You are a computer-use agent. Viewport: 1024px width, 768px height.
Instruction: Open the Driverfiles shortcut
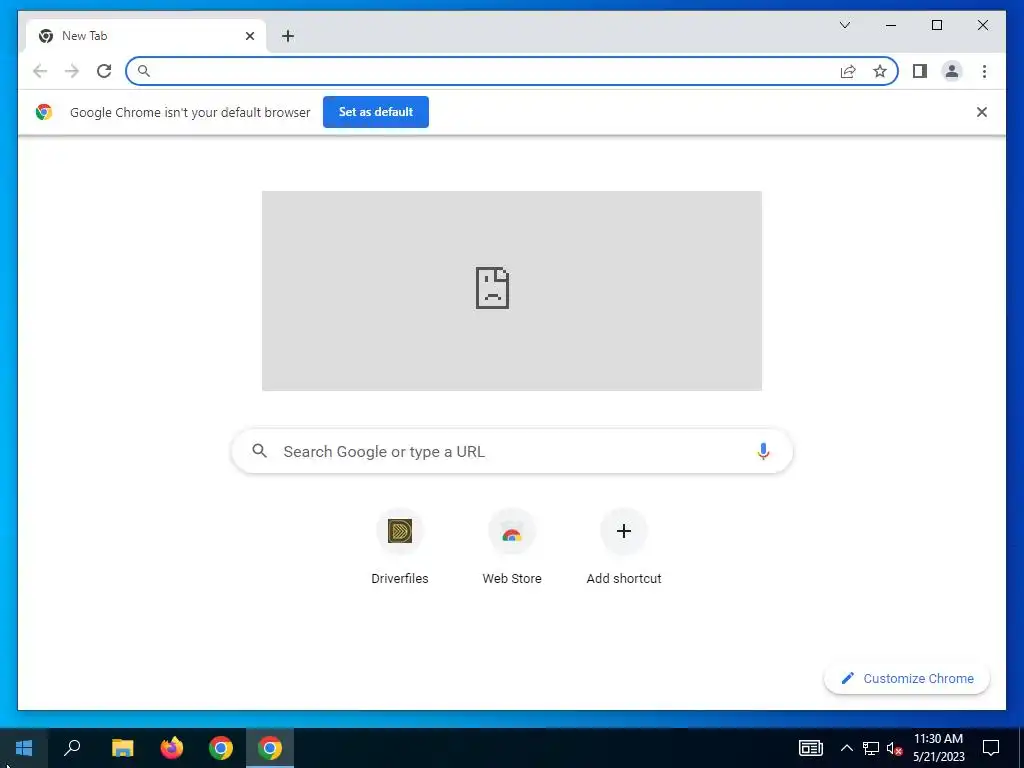pos(400,547)
